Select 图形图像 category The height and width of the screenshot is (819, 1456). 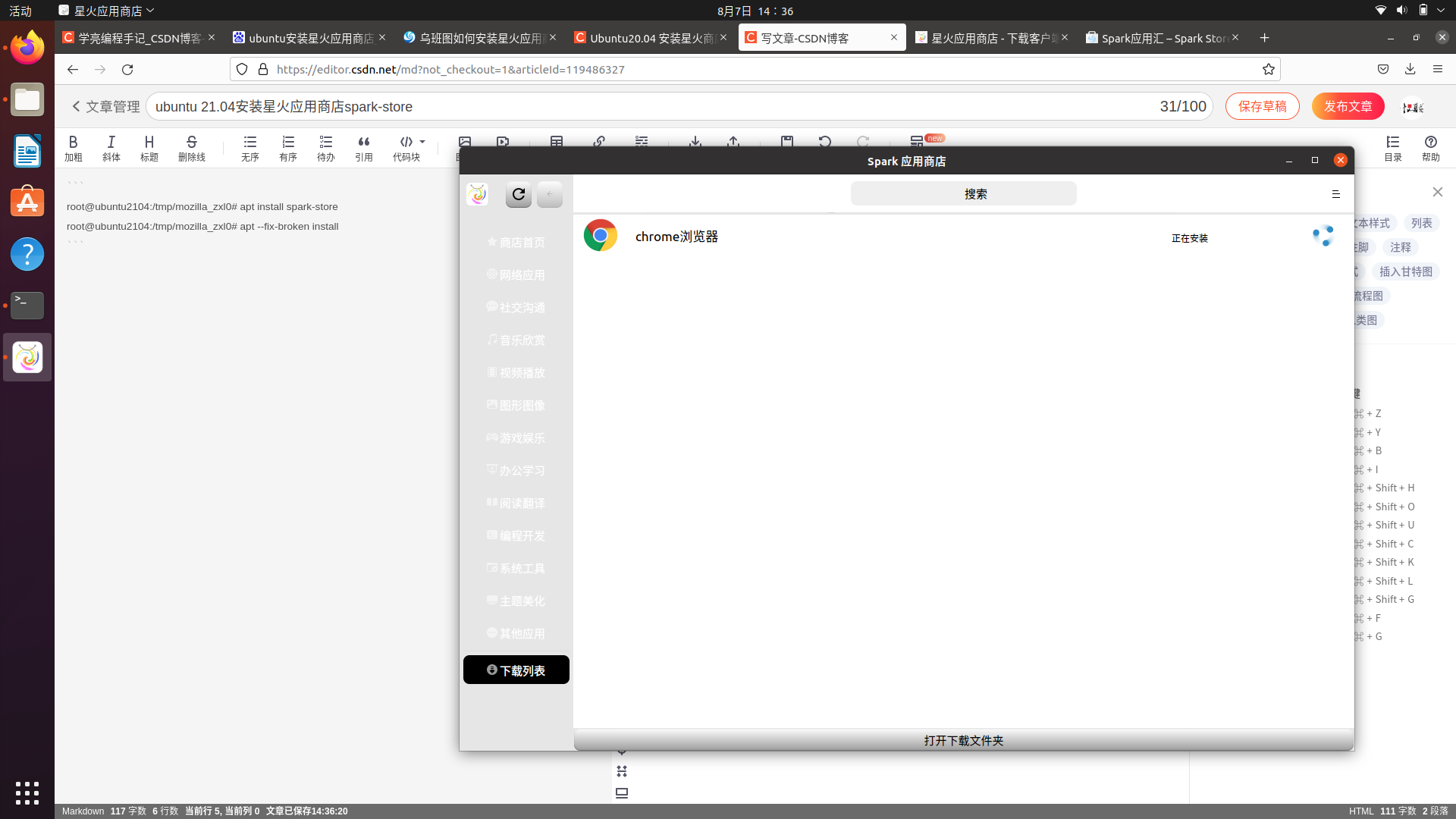[x=516, y=406]
